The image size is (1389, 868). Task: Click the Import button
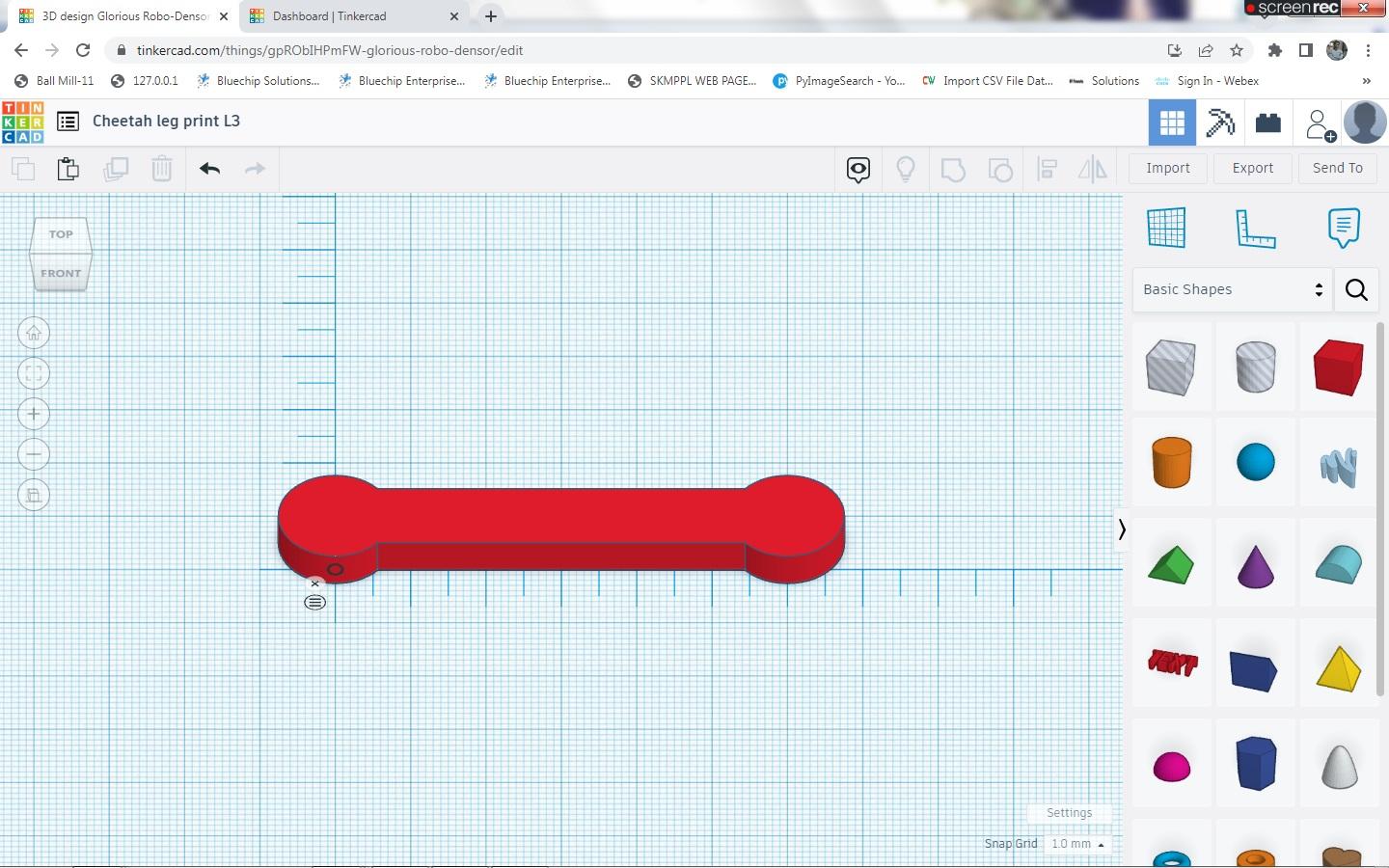pyautogui.click(x=1168, y=168)
